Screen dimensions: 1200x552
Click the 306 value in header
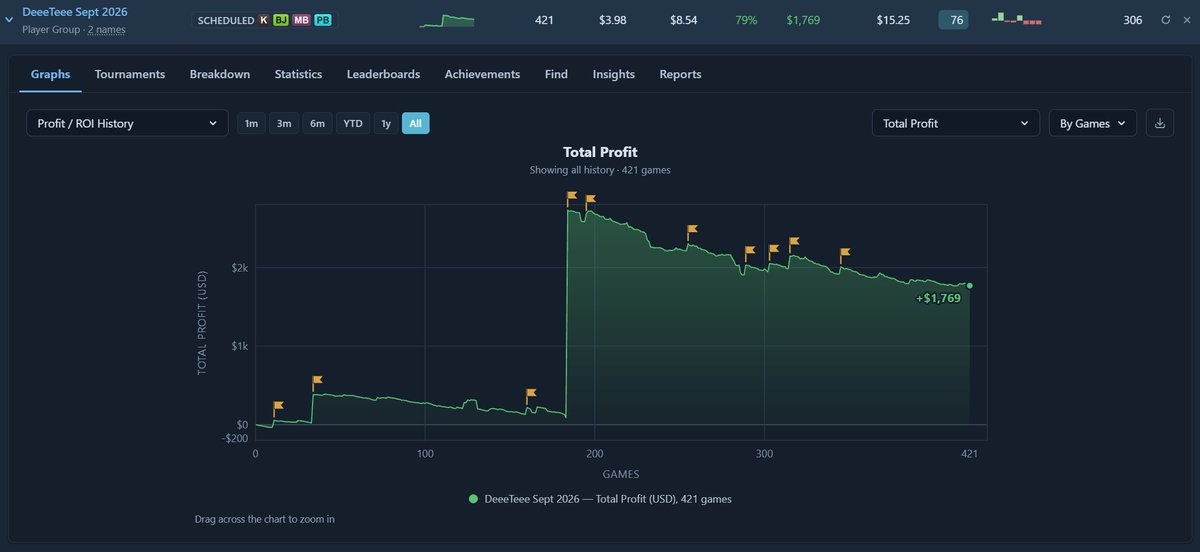point(1132,20)
